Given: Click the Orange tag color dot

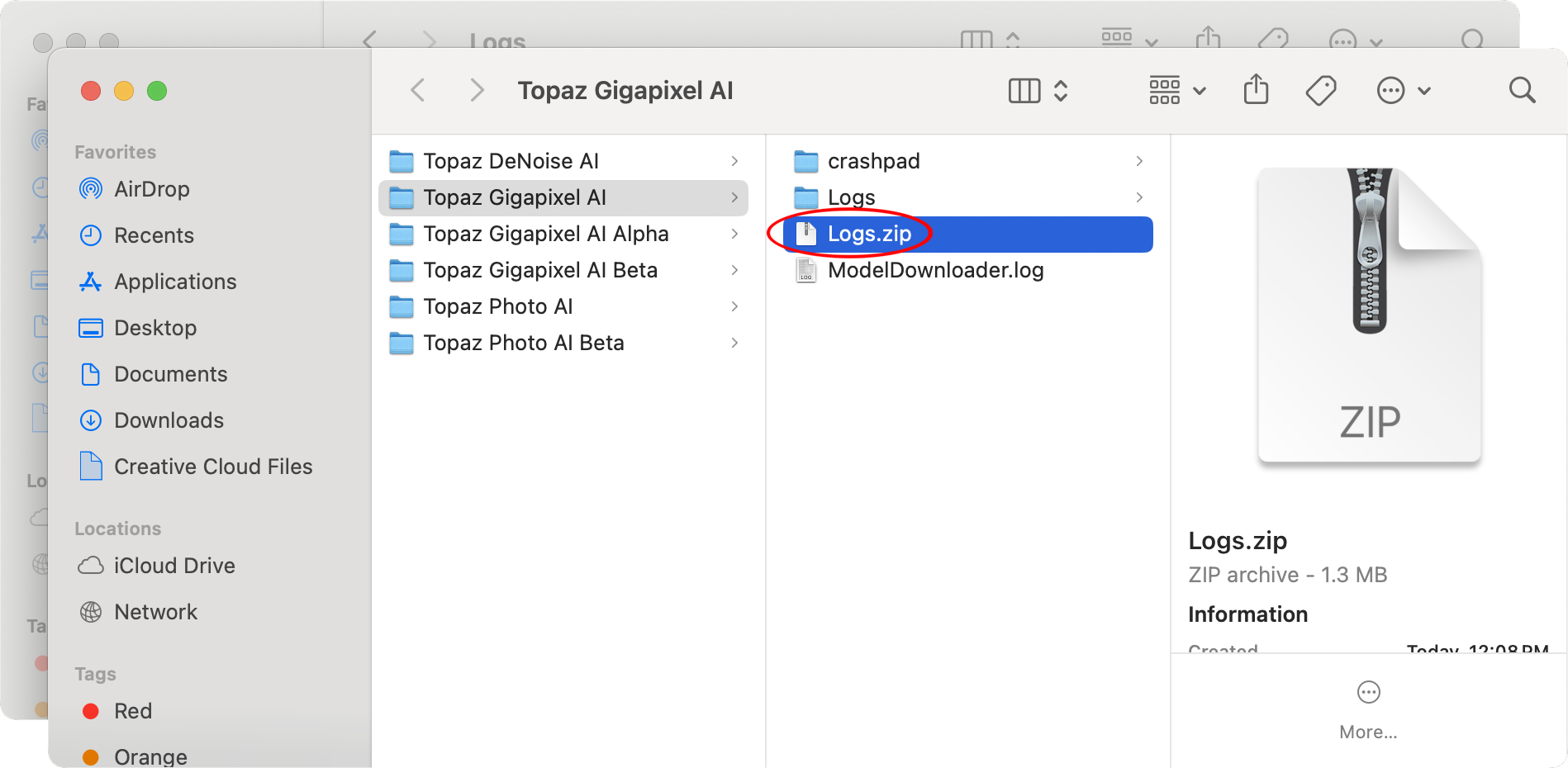Looking at the screenshot, I should click(91, 756).
